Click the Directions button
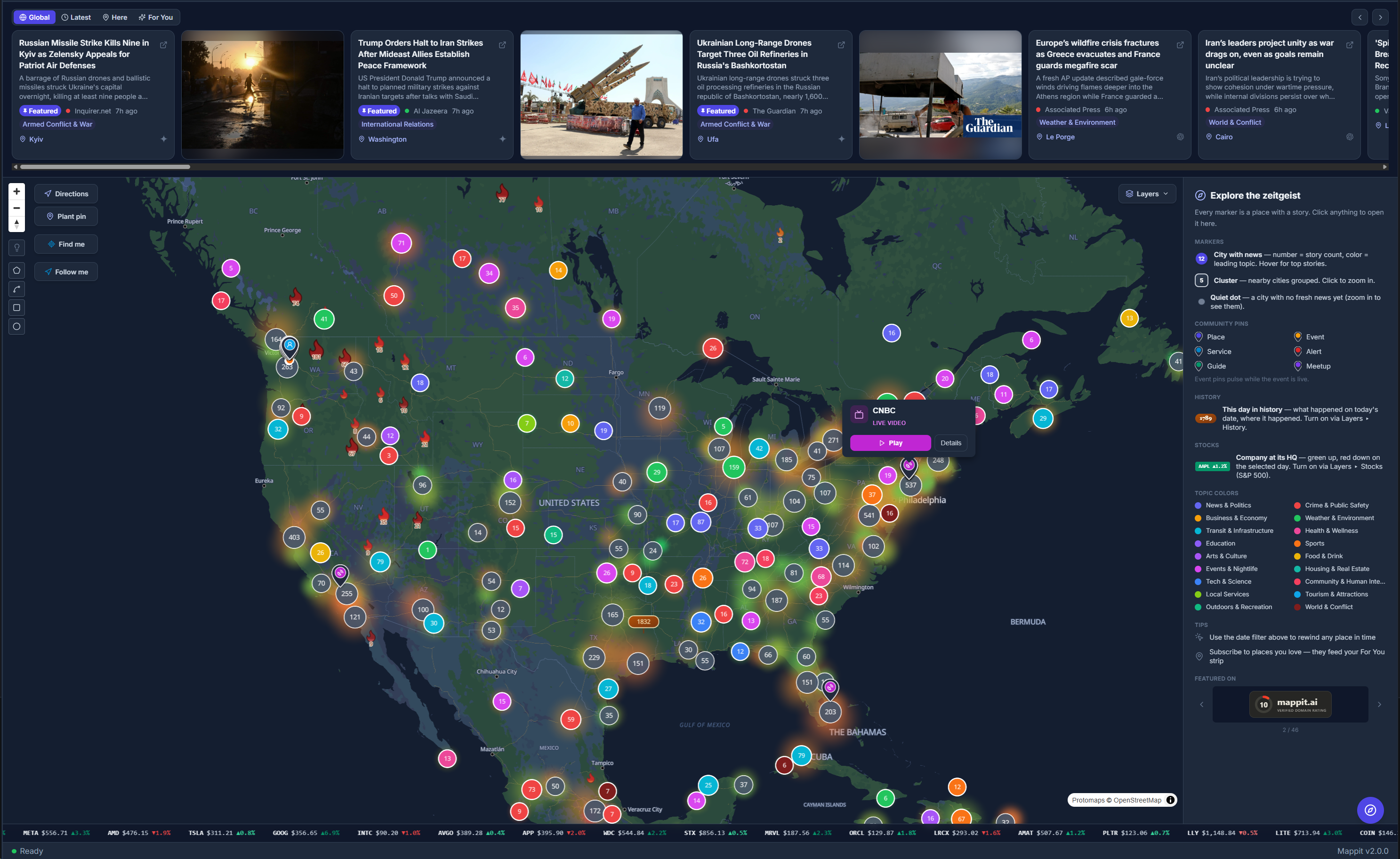Screen dimensions: 1400x859 pos(66,194)
